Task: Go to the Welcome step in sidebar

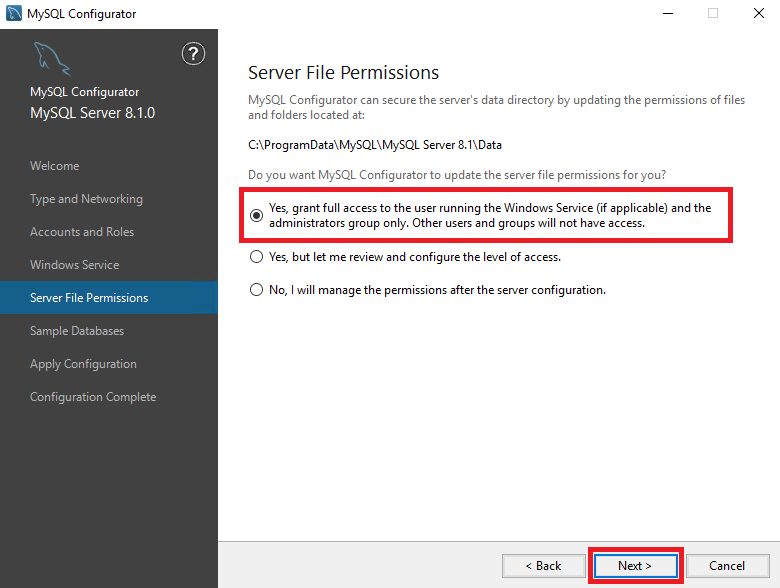Action: point(55,166)
